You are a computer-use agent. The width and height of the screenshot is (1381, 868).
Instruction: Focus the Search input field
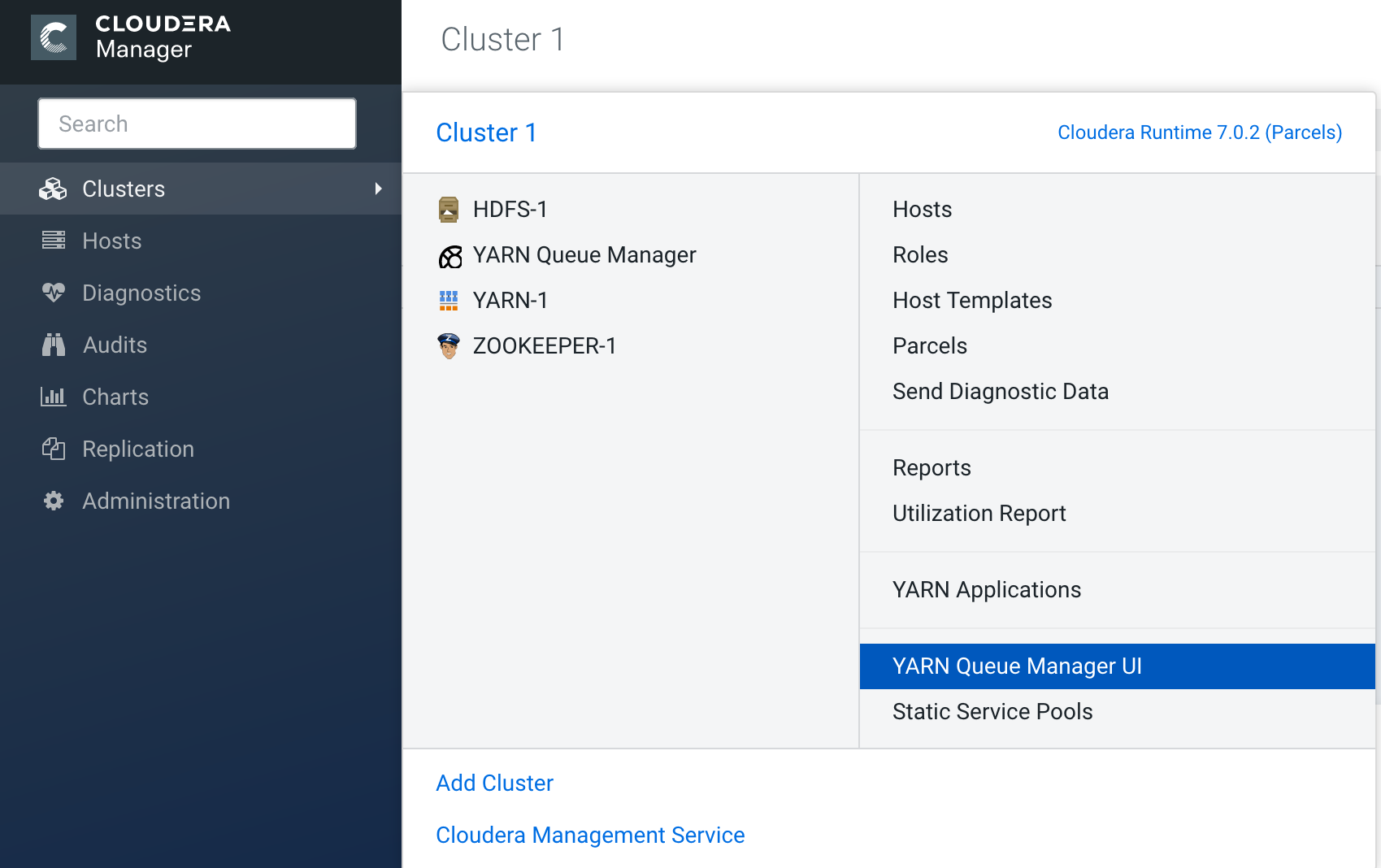(x=197, y=124)
